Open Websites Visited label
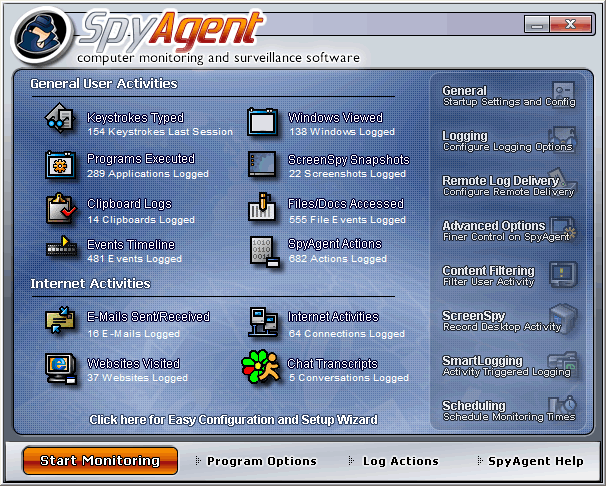The image size is (606, 486). (x=133, y=364)
